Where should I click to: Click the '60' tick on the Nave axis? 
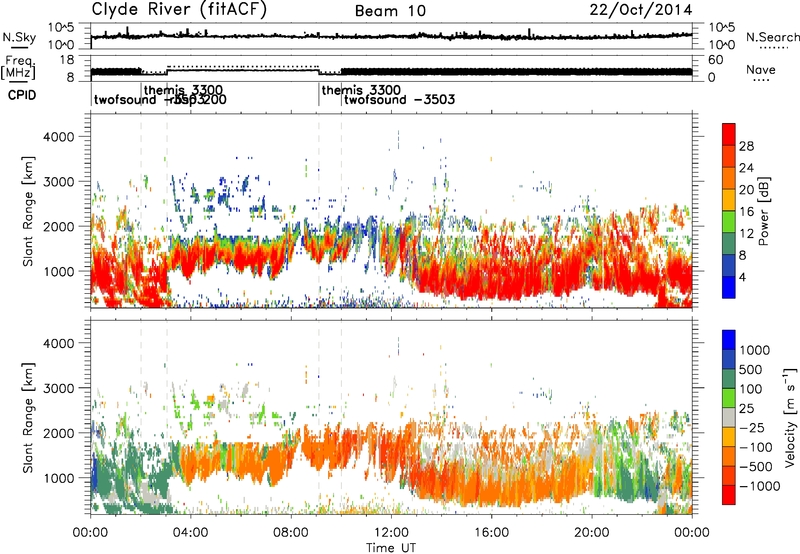pyautogui.click(x=715, y=60)
